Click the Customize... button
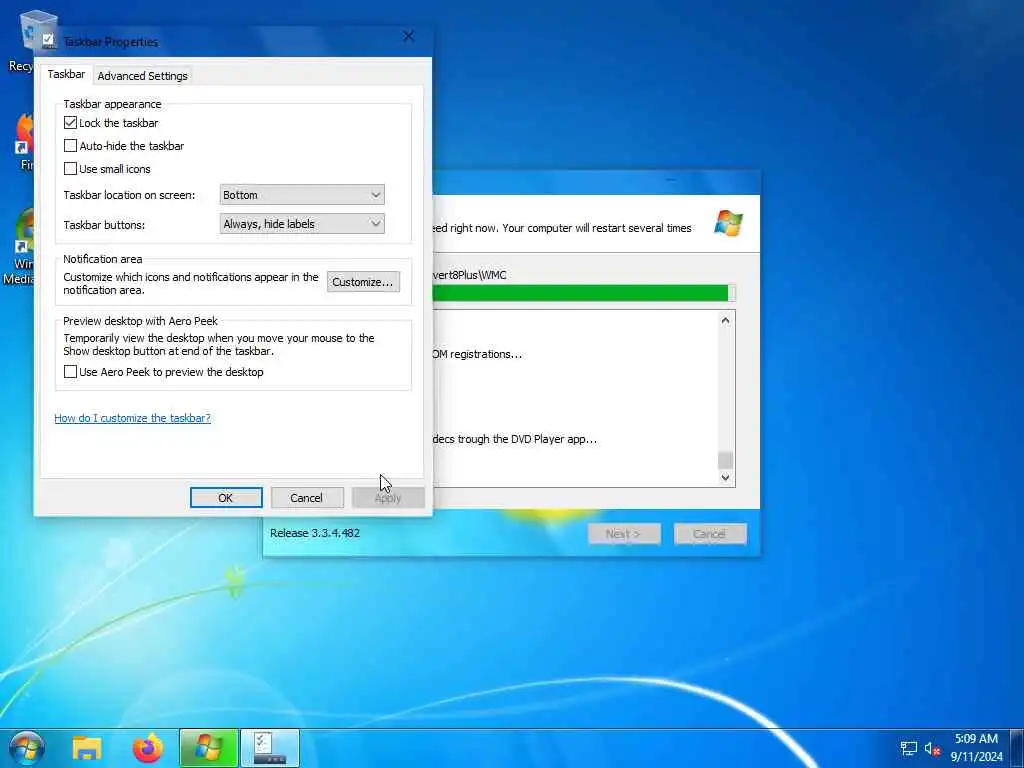The image size is (1024, 768). click(x=363, y=282)
